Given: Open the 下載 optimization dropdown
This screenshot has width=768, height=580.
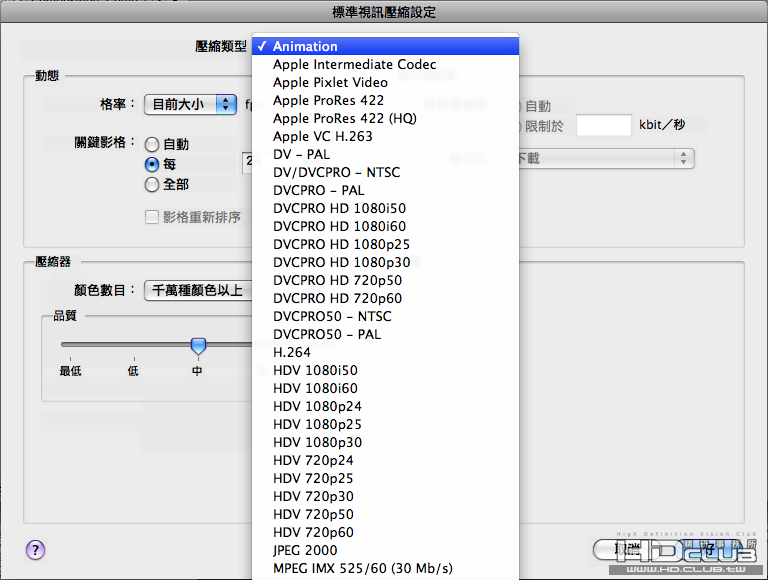Looking at the screenshot, I should [606, 158].
